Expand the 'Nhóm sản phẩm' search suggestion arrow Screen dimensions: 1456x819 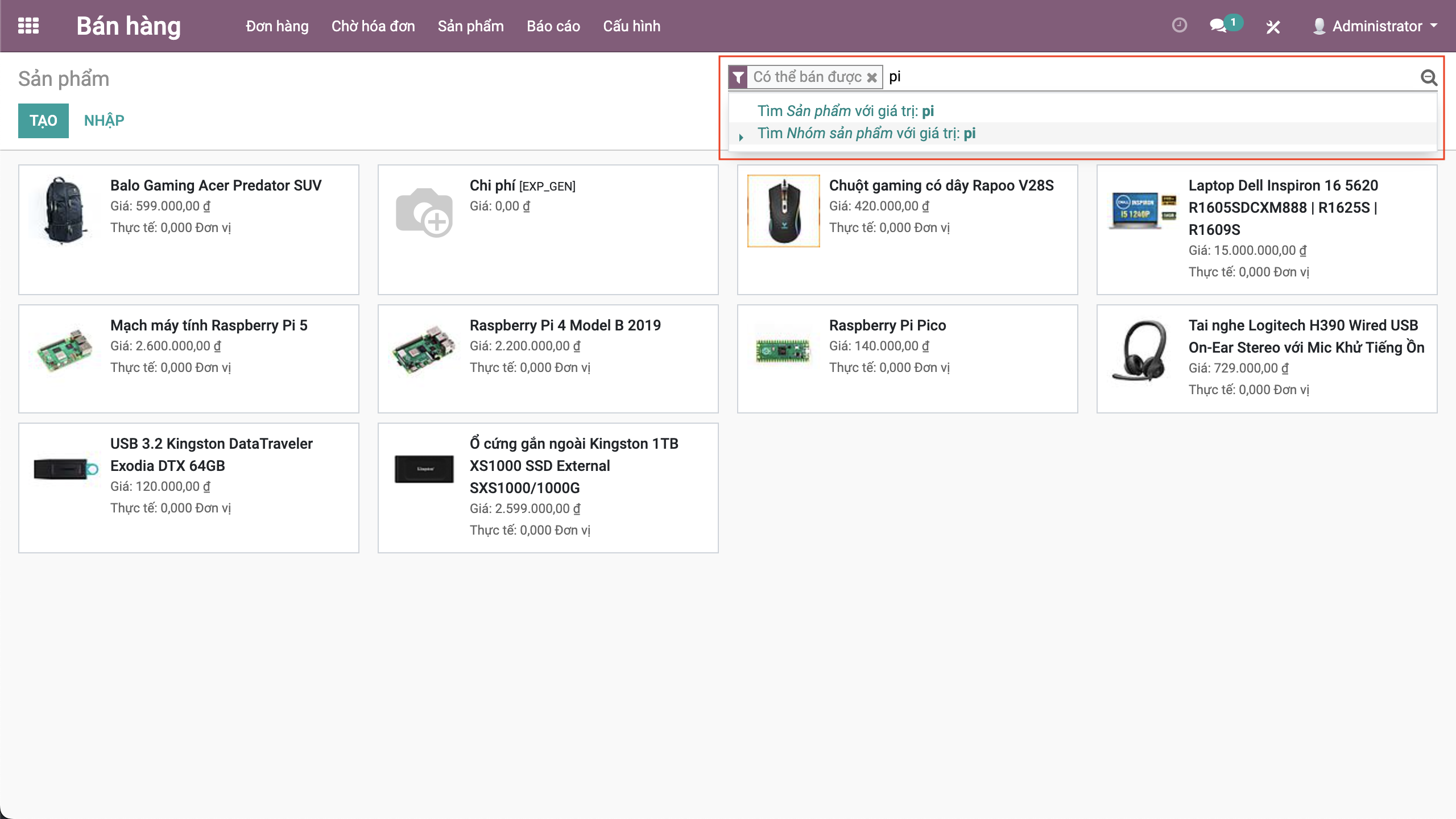click(741, 137)
